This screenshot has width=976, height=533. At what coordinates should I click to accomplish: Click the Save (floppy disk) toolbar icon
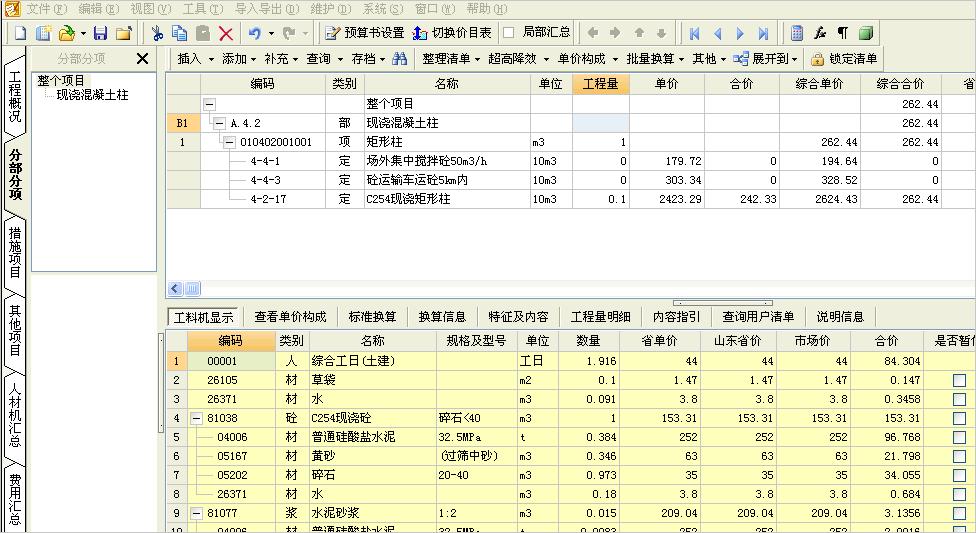pos(100,33)
